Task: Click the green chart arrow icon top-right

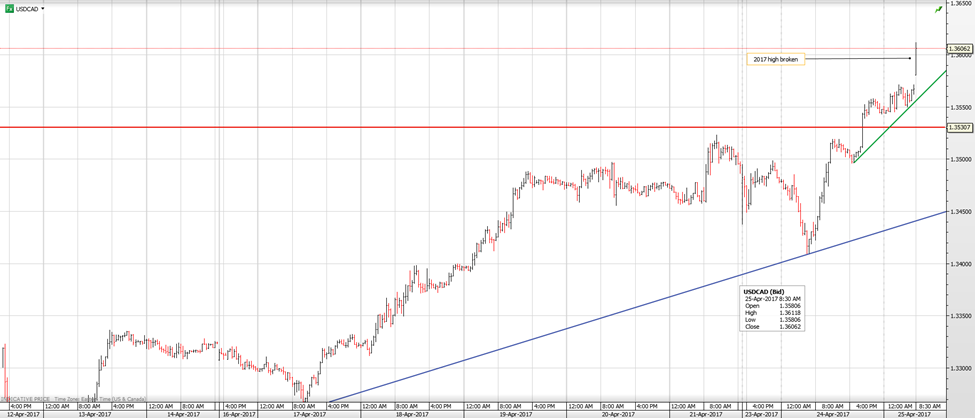Action: pyautogui.click(x=938, y=9)
